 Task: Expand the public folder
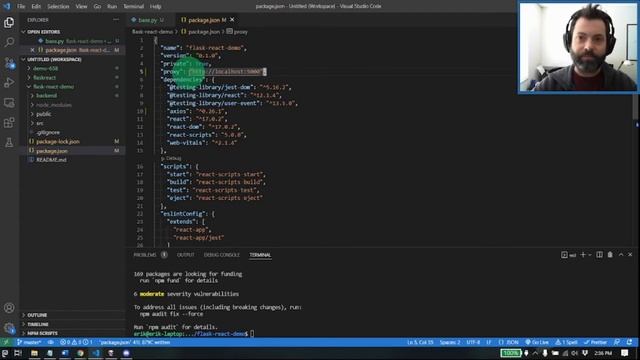pos(44,114)
